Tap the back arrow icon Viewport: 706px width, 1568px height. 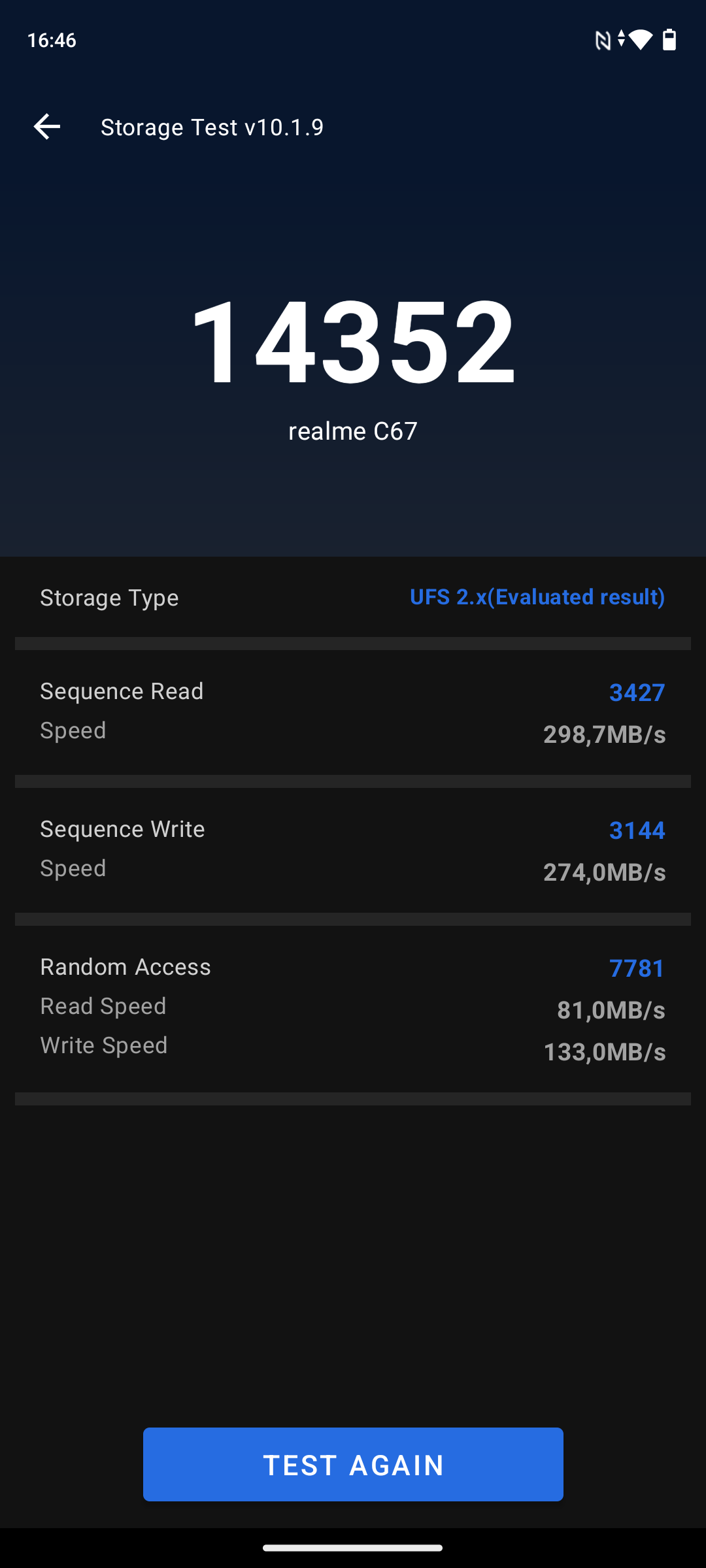coord(47,127)
